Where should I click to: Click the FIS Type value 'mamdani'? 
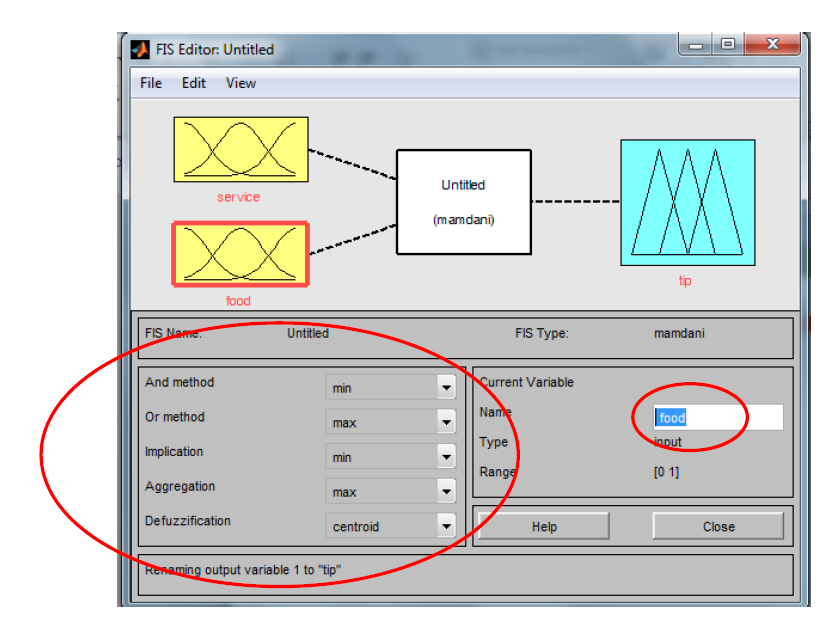[679, 333]
